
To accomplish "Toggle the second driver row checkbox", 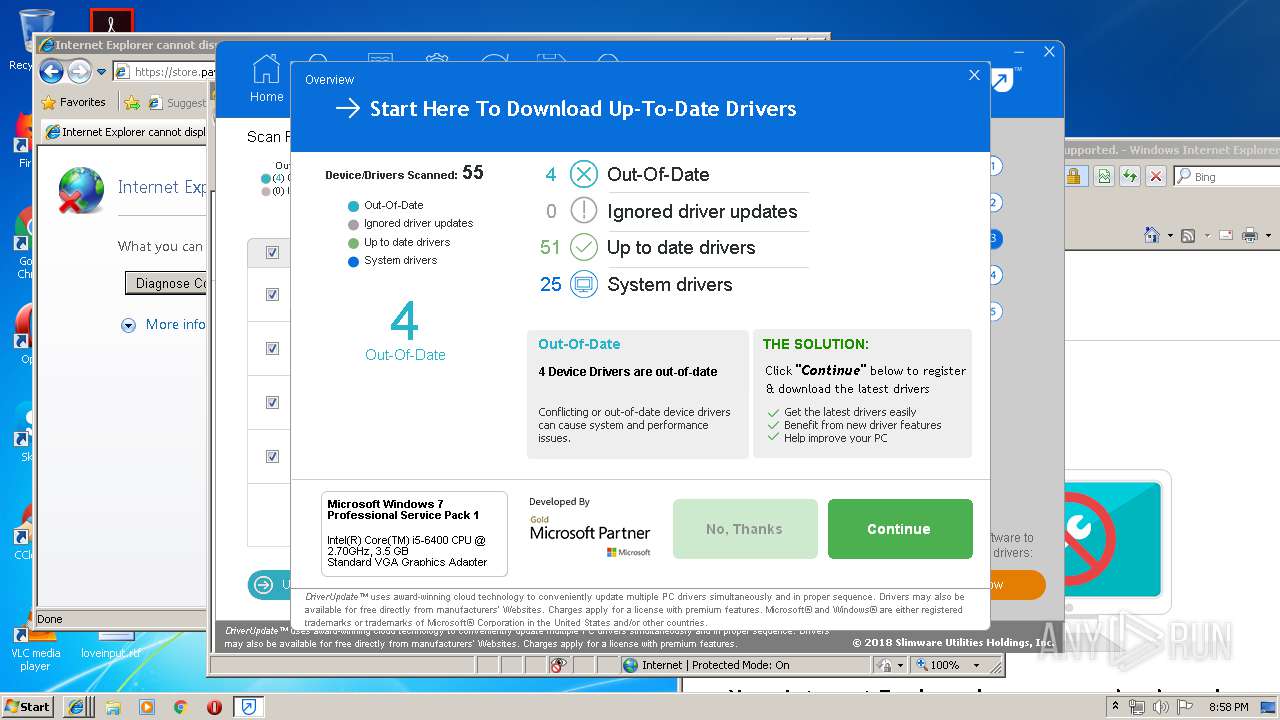I will (272, 349).
